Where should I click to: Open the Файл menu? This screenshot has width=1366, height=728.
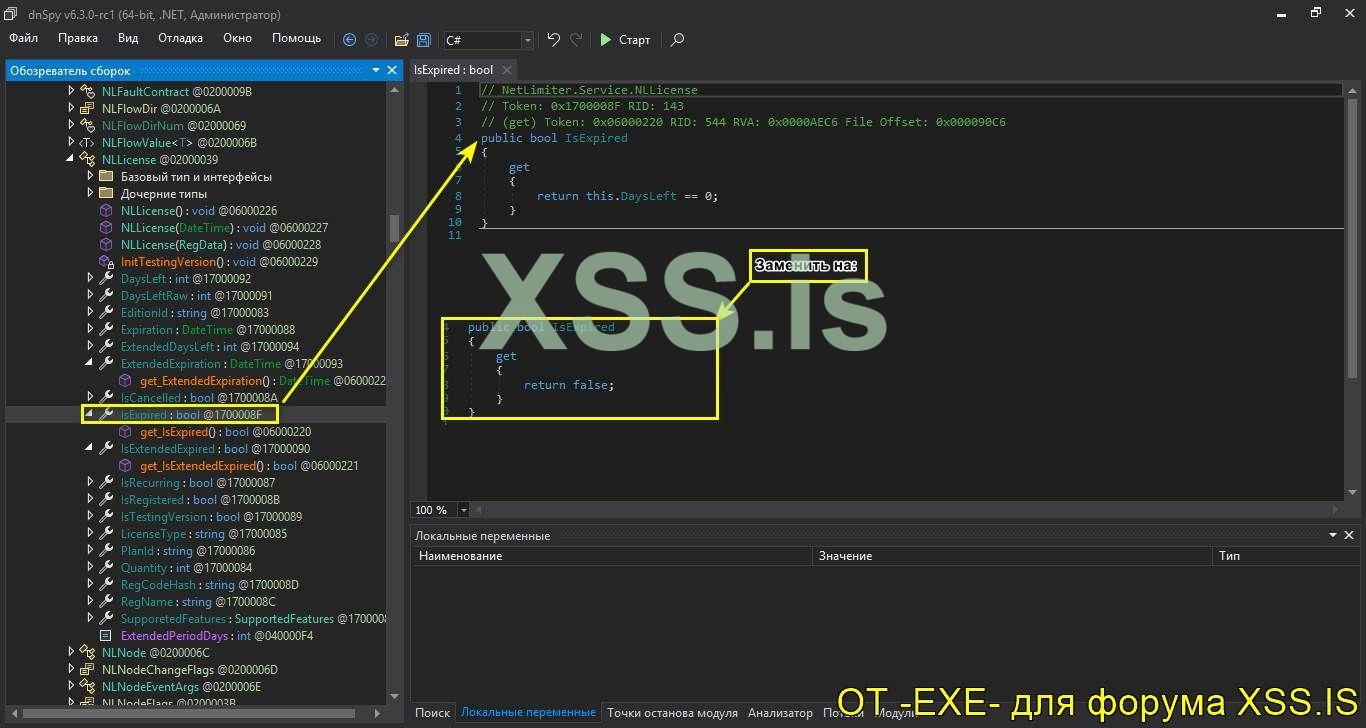24,38
